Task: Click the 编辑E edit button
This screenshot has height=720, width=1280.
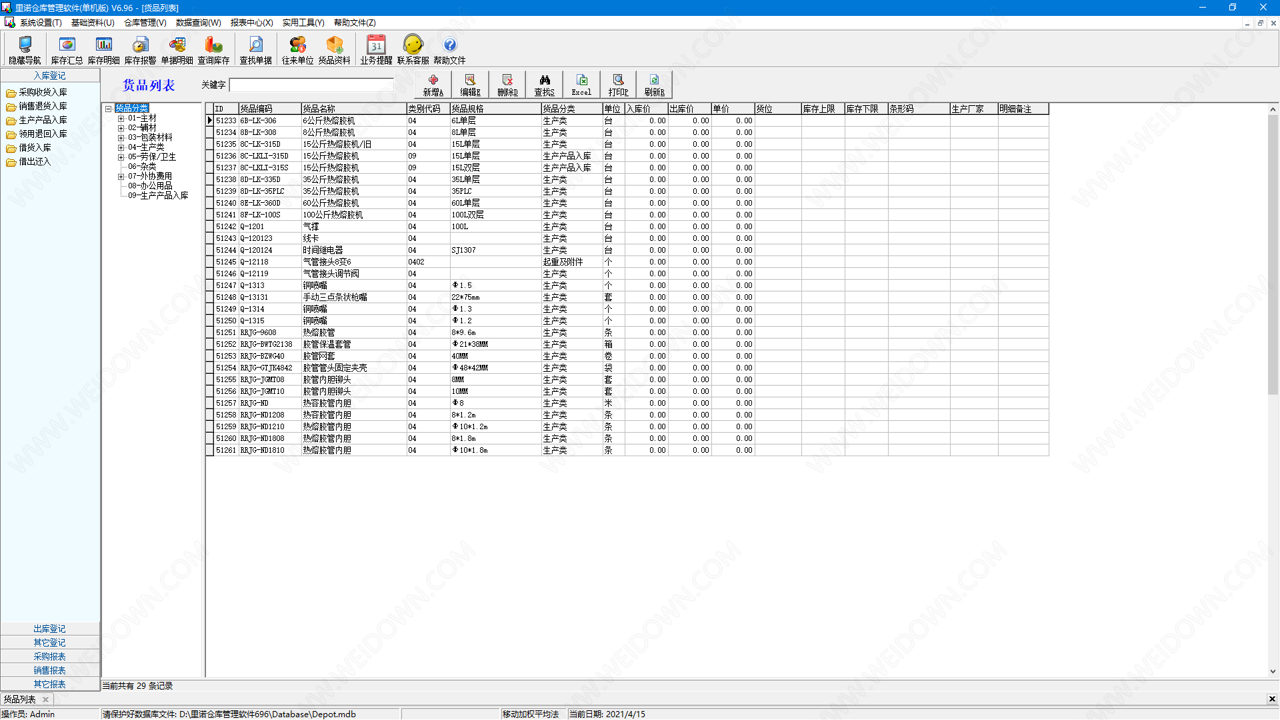Action: click(470, 85)
